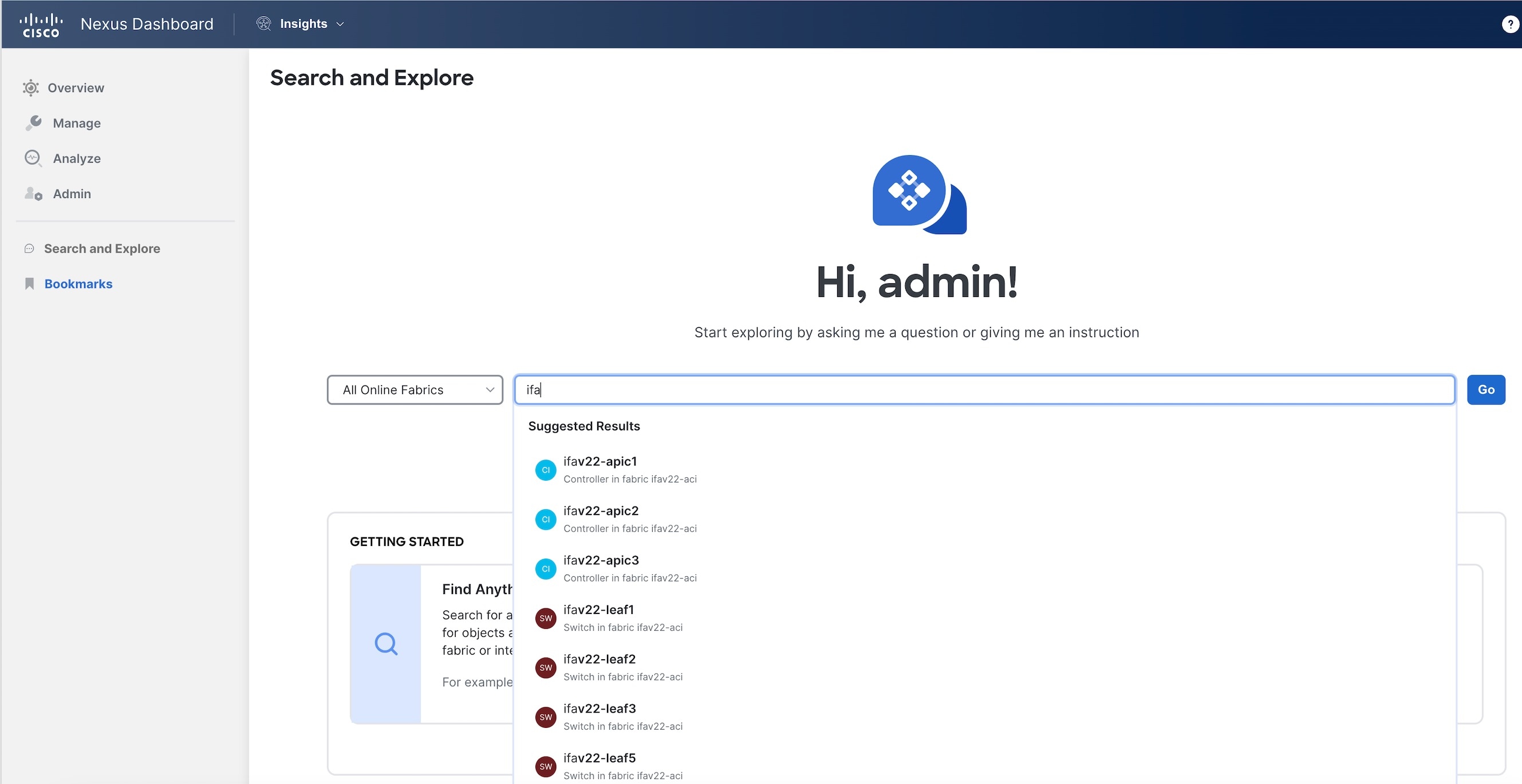
Task: Click the blue chat assistant logo
Action: coord(920,195)
